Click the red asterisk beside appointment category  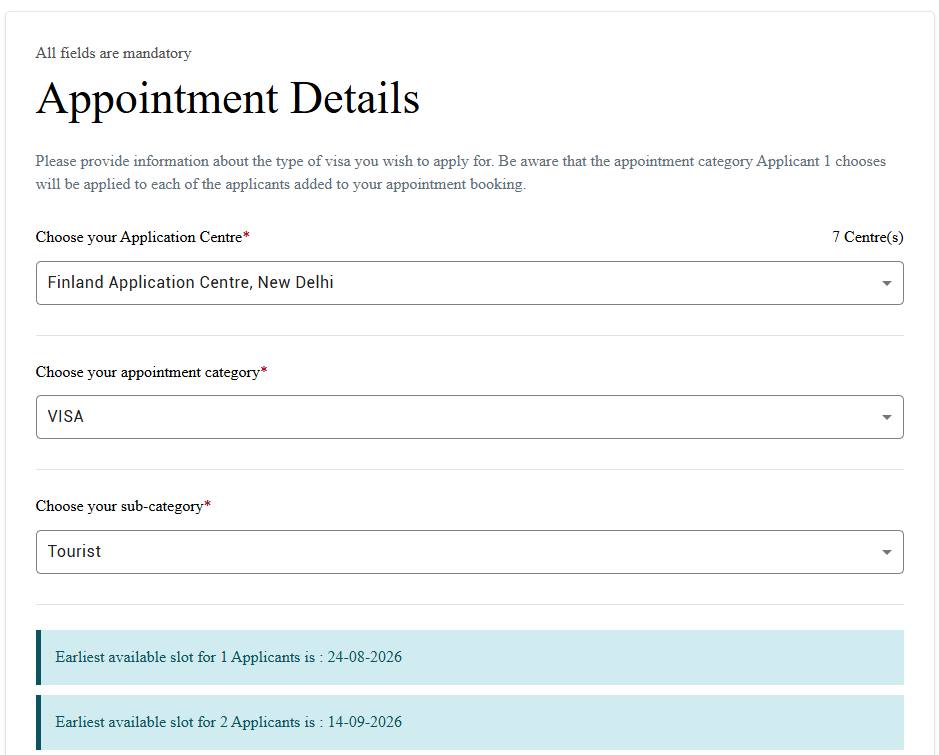pos(264,369)
